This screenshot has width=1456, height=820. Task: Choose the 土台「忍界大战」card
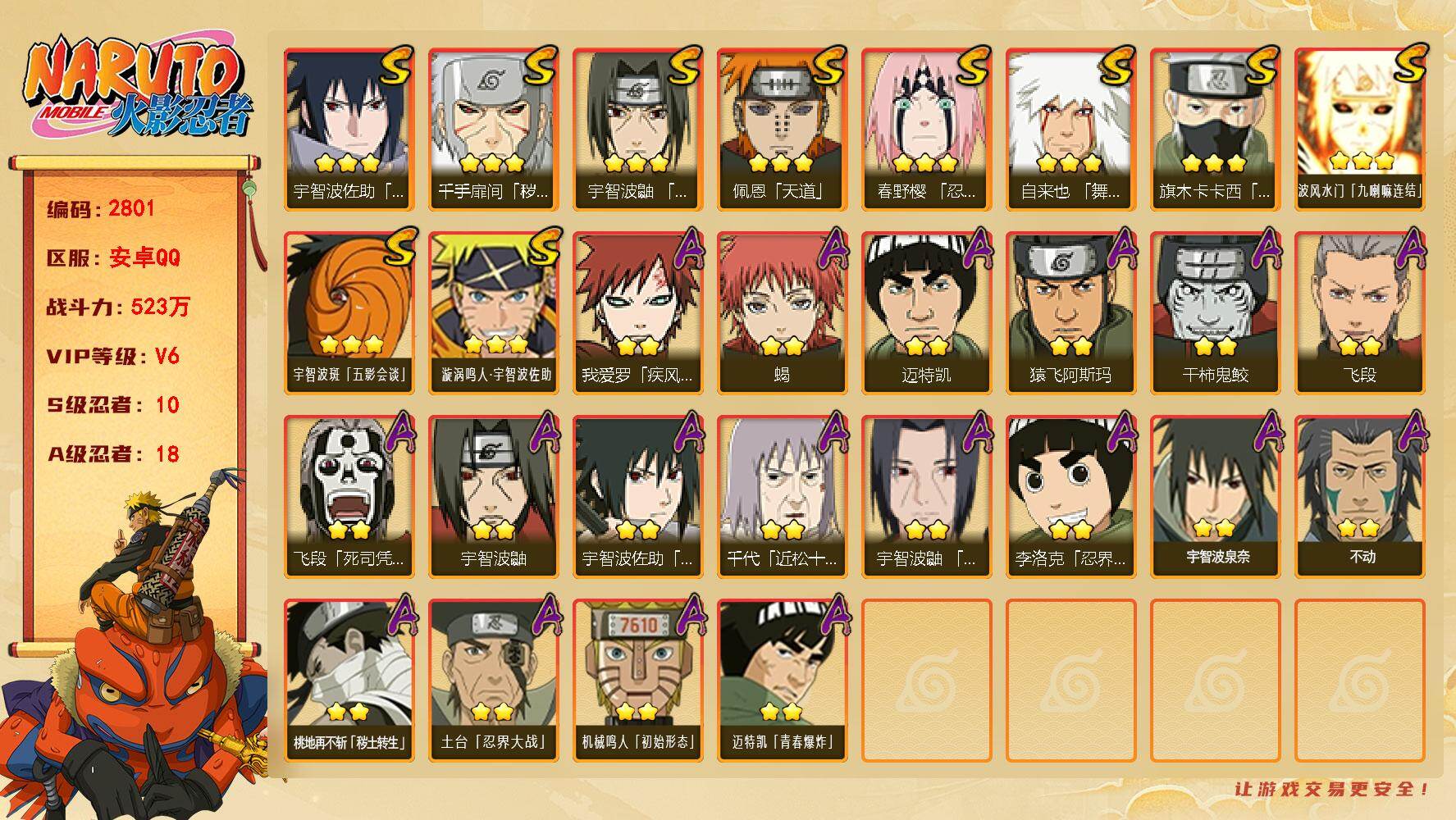point(494,680)
